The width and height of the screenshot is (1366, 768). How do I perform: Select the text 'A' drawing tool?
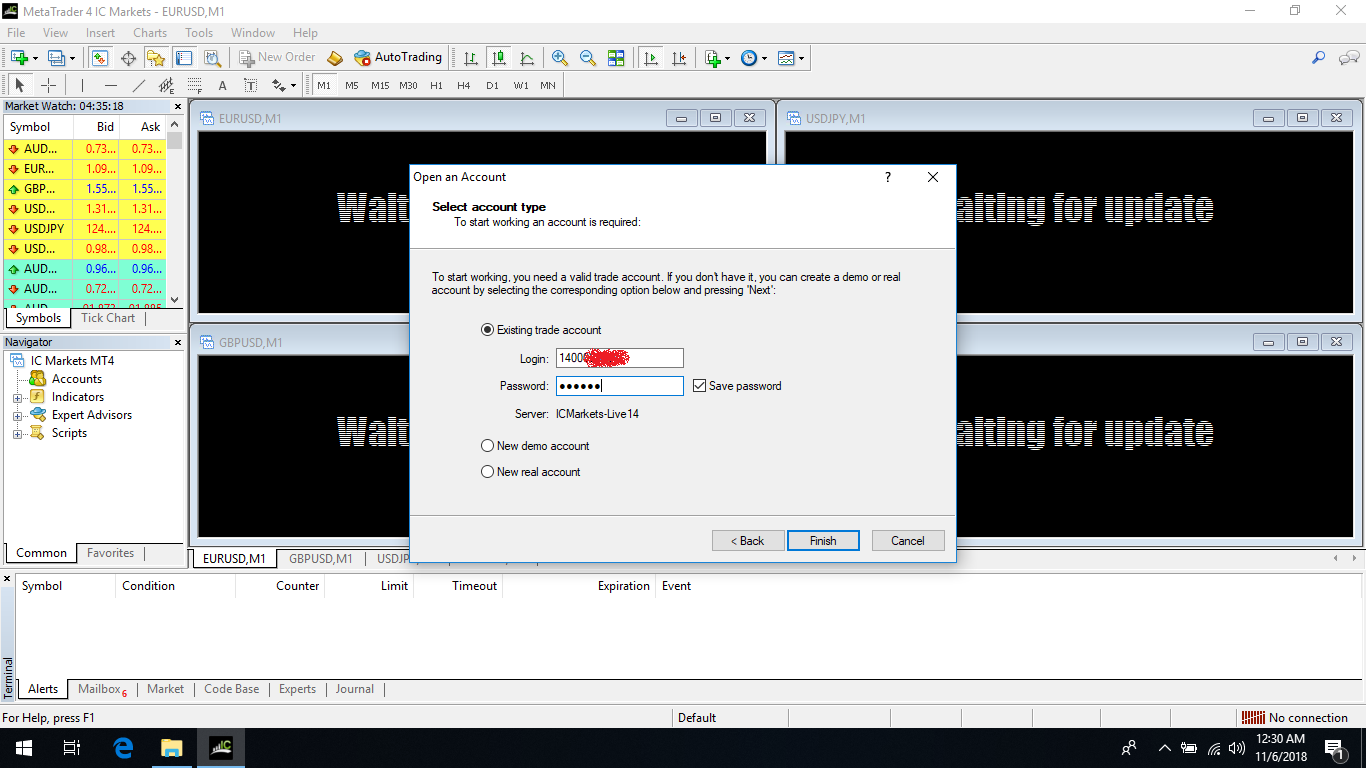pos(223,85)
